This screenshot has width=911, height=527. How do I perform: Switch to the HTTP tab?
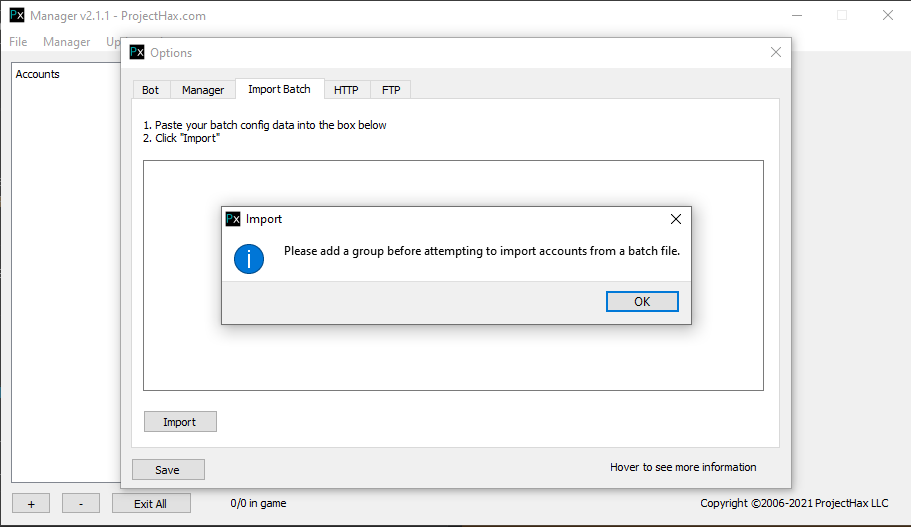[346, 90]
